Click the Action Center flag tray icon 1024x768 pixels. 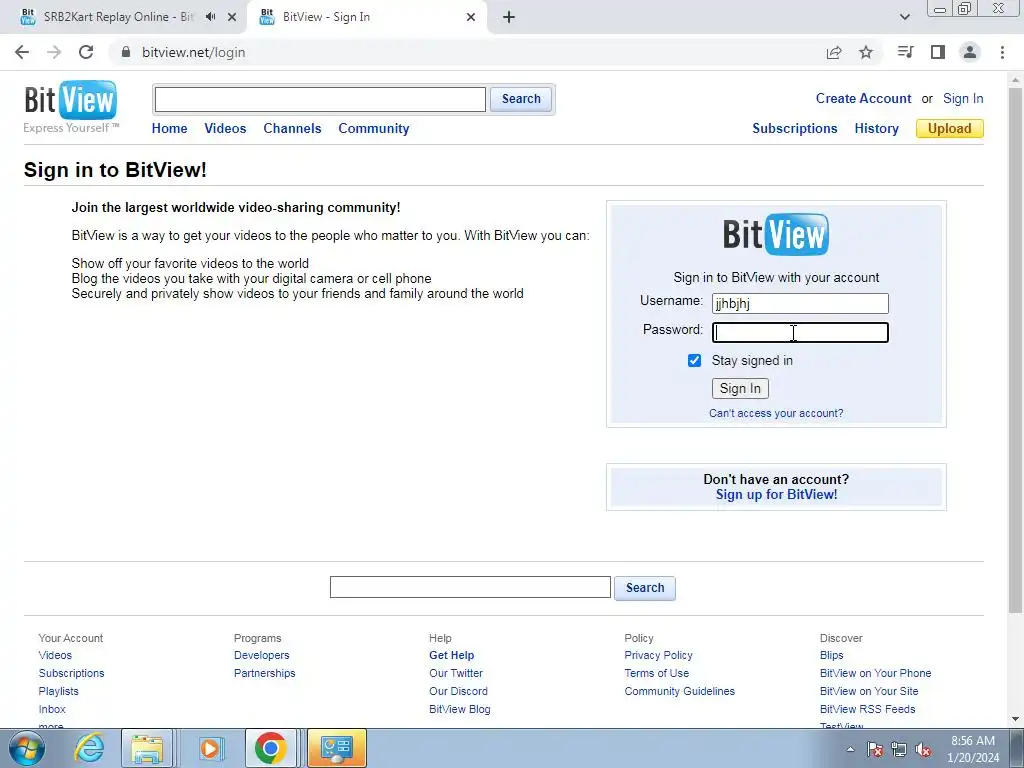875,749
